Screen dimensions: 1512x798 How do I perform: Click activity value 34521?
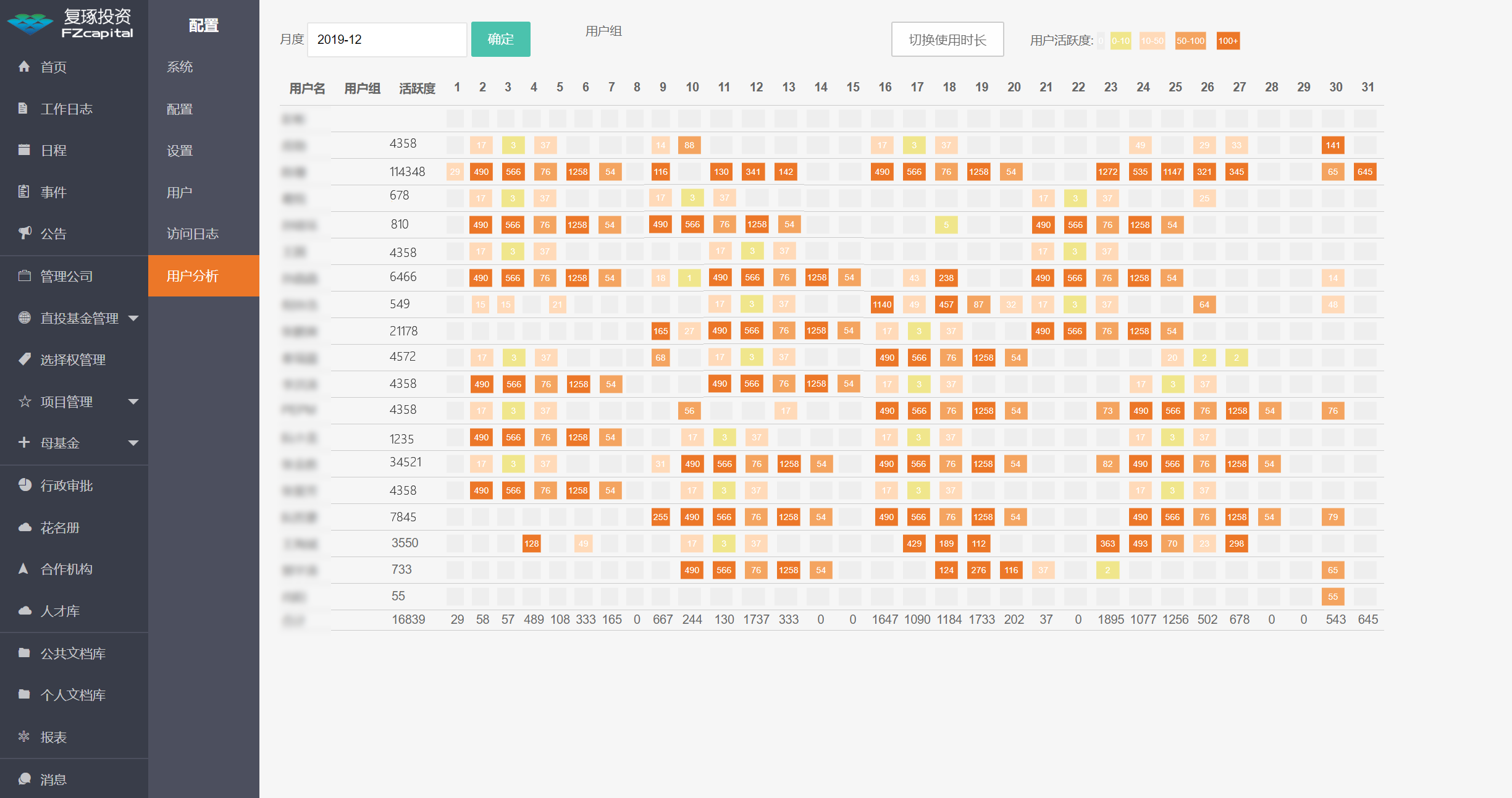[405, 462]
